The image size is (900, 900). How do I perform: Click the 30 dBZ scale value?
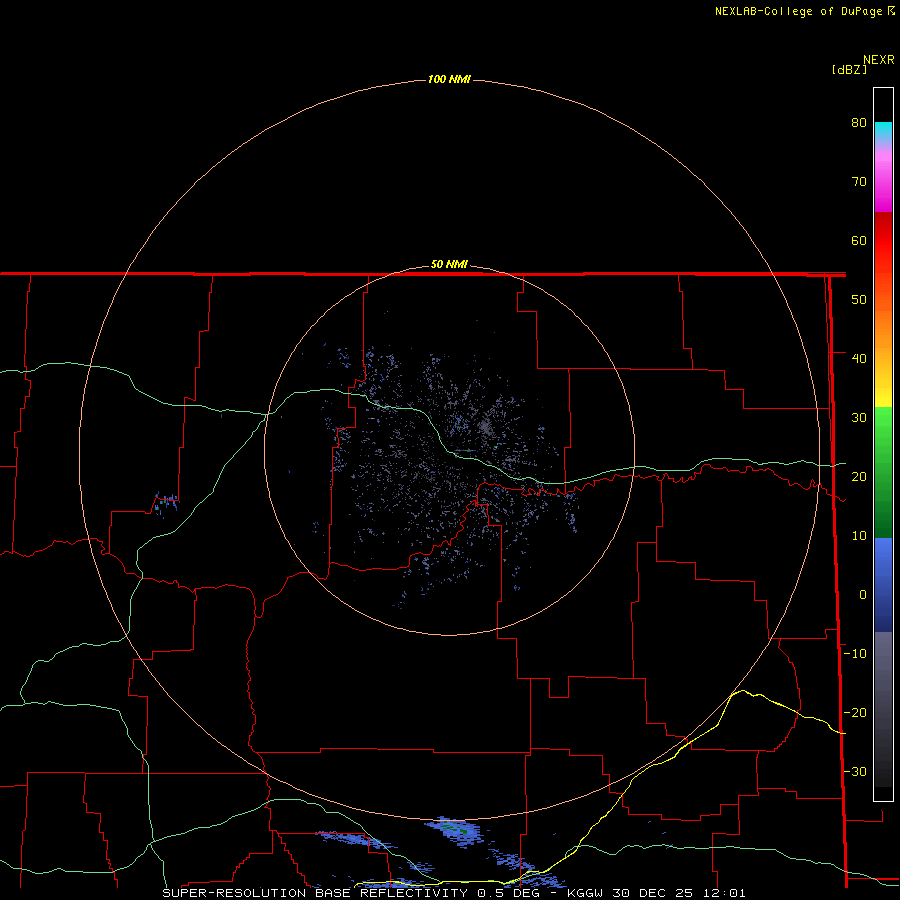coord(859,418)
